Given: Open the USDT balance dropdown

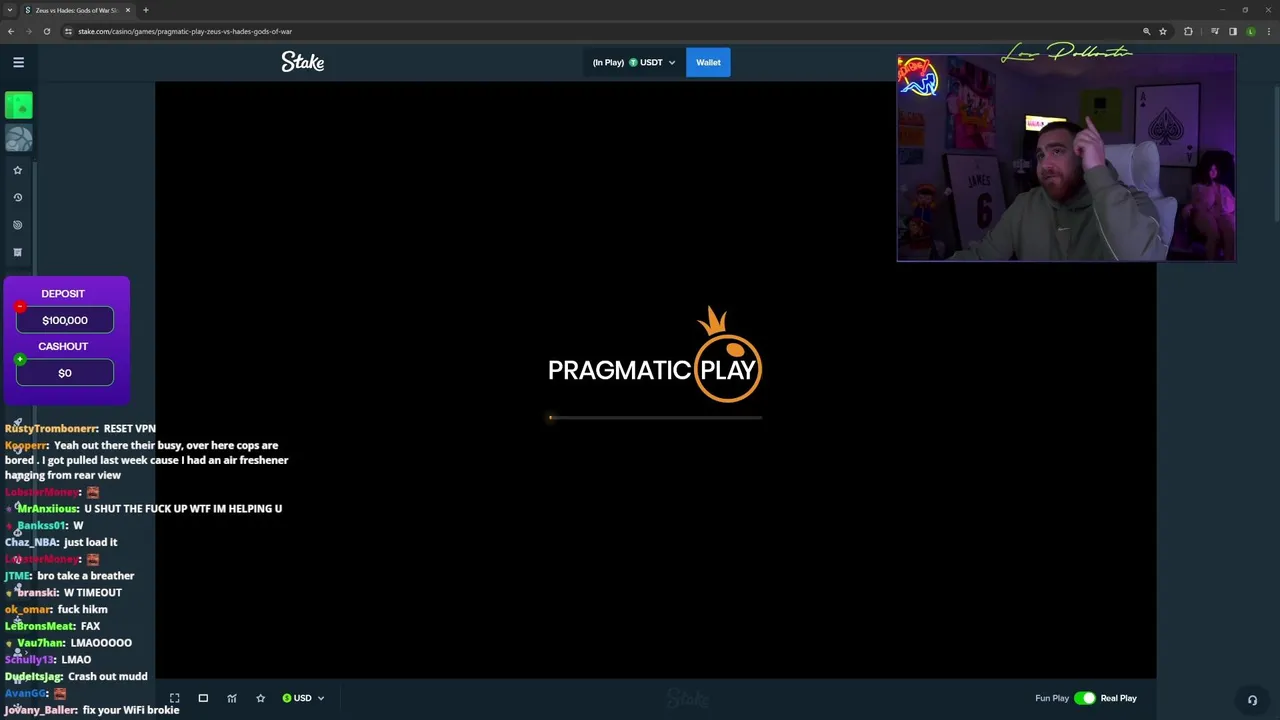Looking at the screenshot, I should tap(634, 62).
